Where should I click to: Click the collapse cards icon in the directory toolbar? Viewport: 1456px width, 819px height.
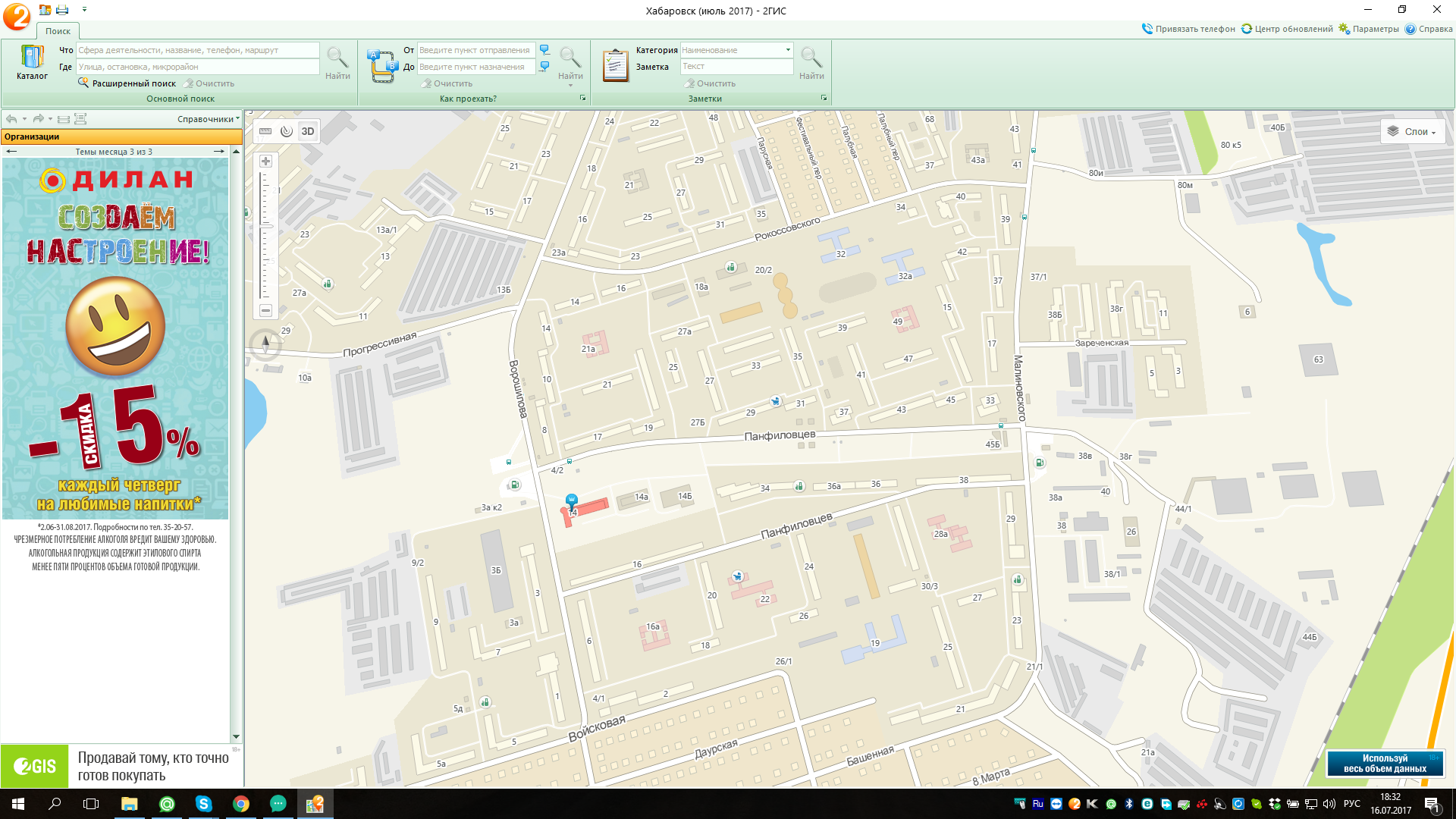tap(64, 119)
